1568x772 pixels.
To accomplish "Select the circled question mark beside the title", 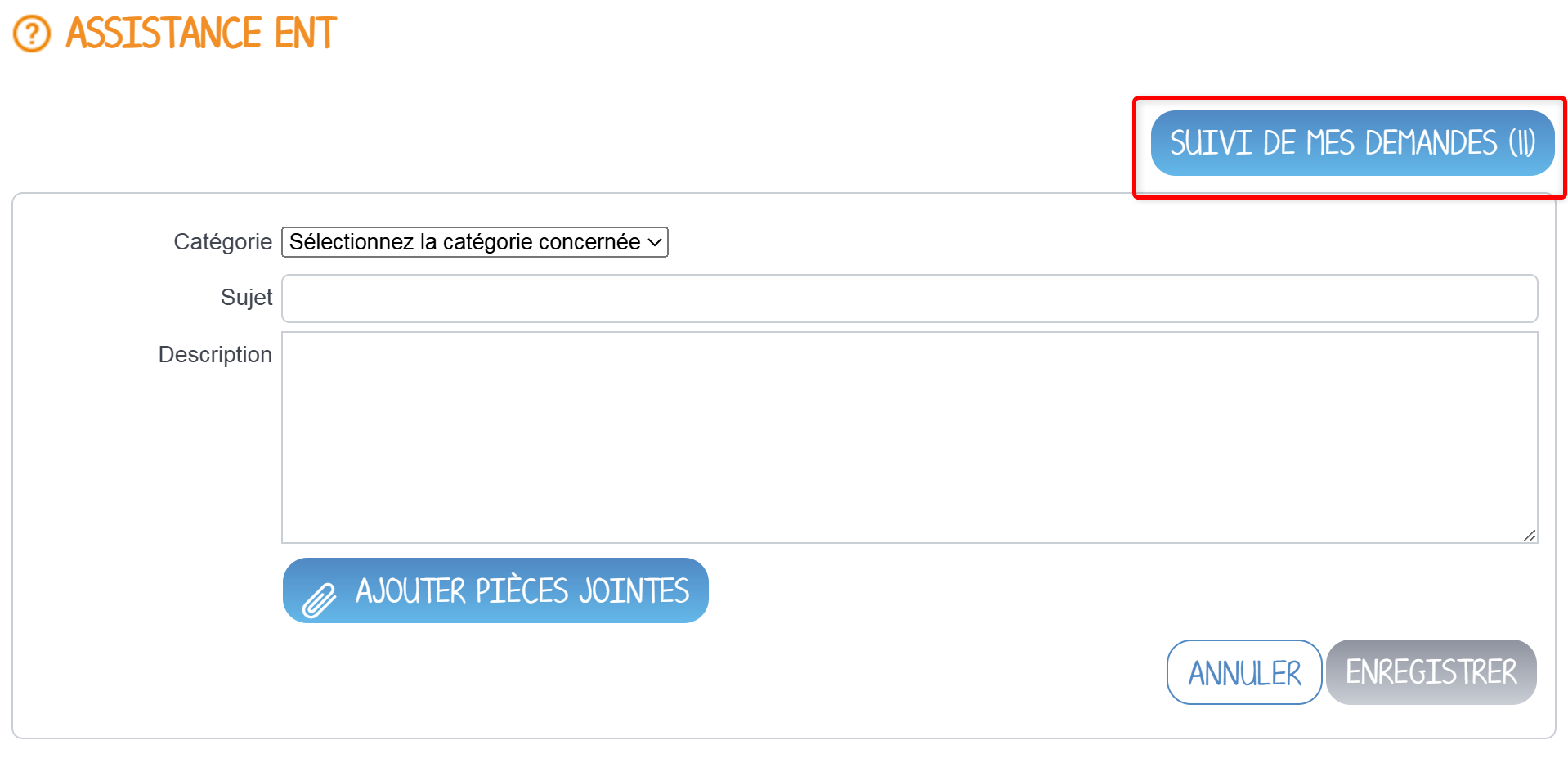I will 31,34.
